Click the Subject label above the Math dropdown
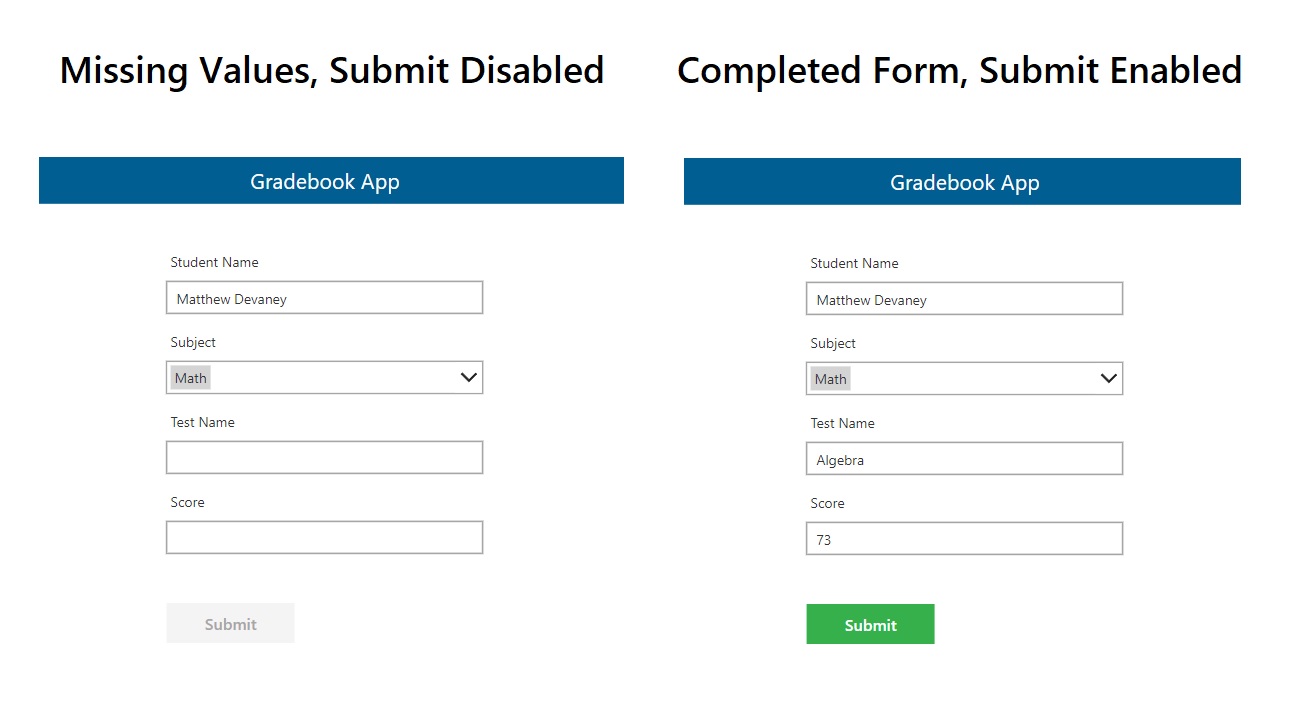The height and width of the screenshot is (720, 1300). [193, 342]
